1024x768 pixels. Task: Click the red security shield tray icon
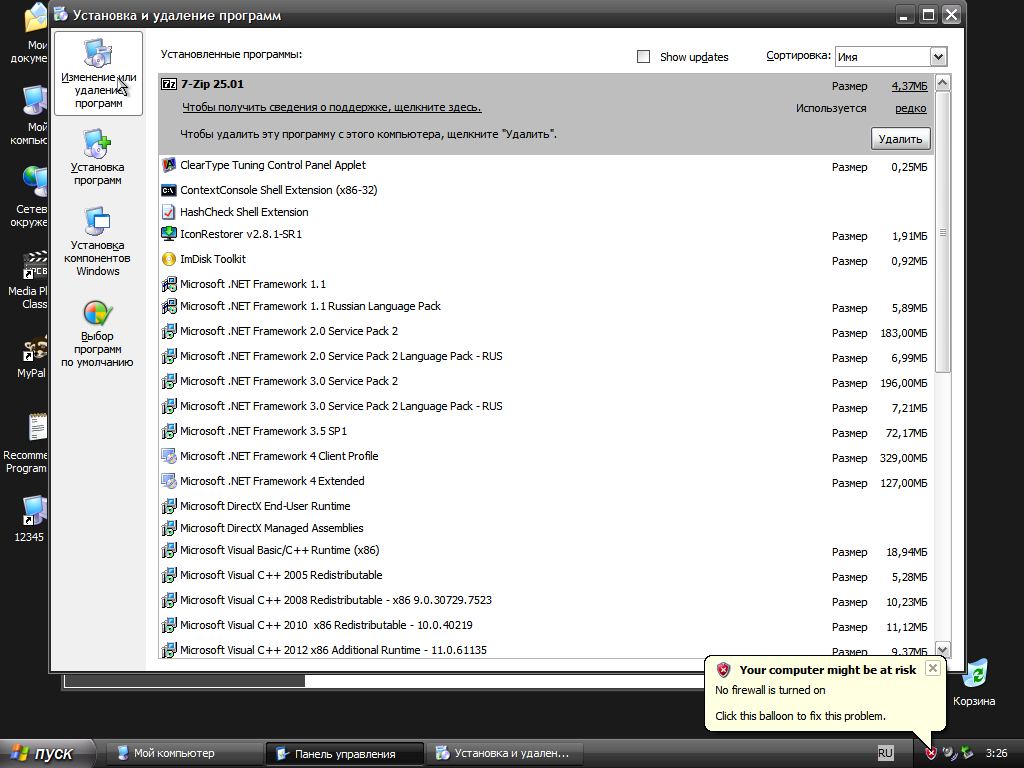[931, 753]
